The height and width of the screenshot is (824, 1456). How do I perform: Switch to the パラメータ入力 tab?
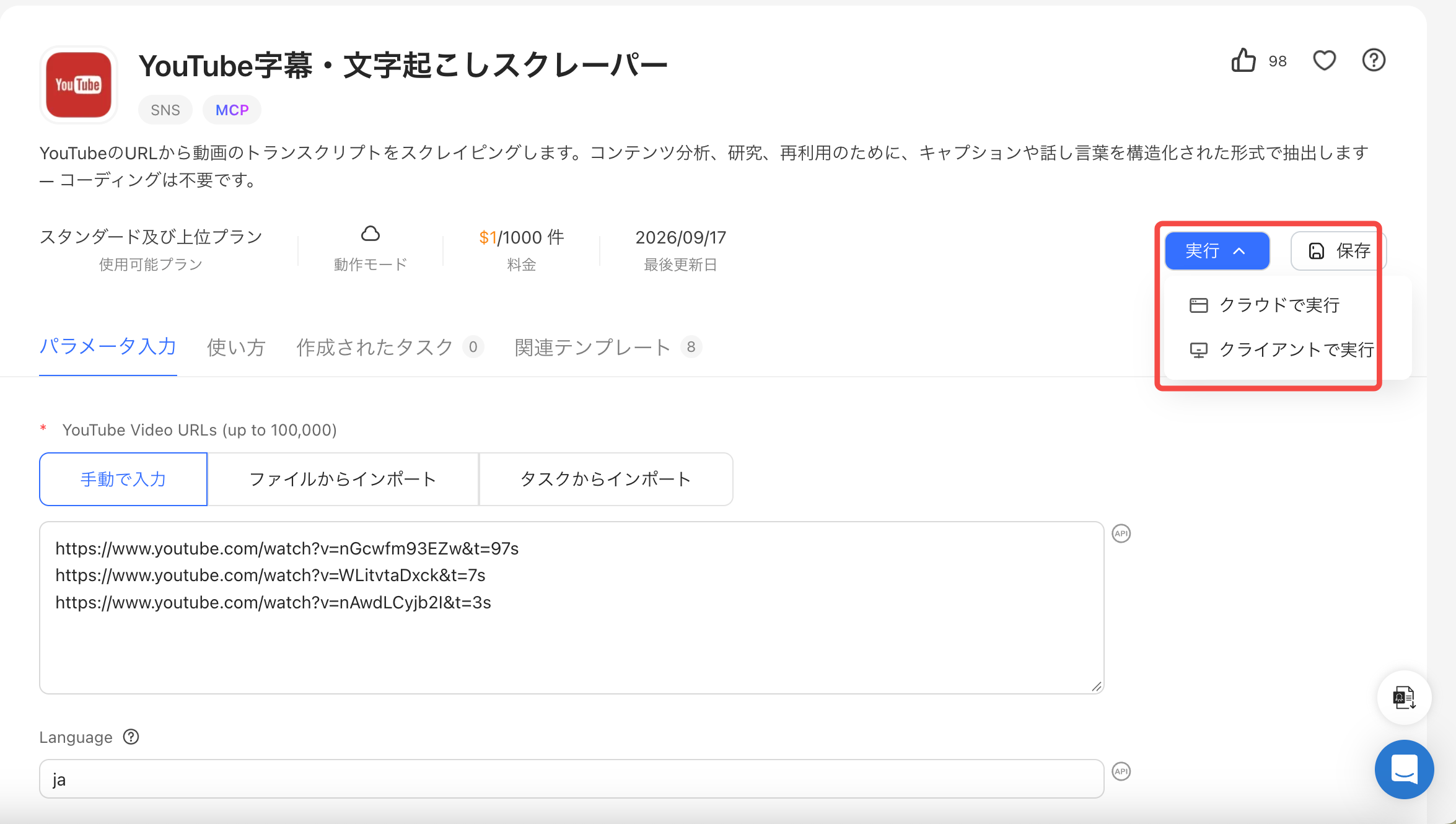point(108,347)
